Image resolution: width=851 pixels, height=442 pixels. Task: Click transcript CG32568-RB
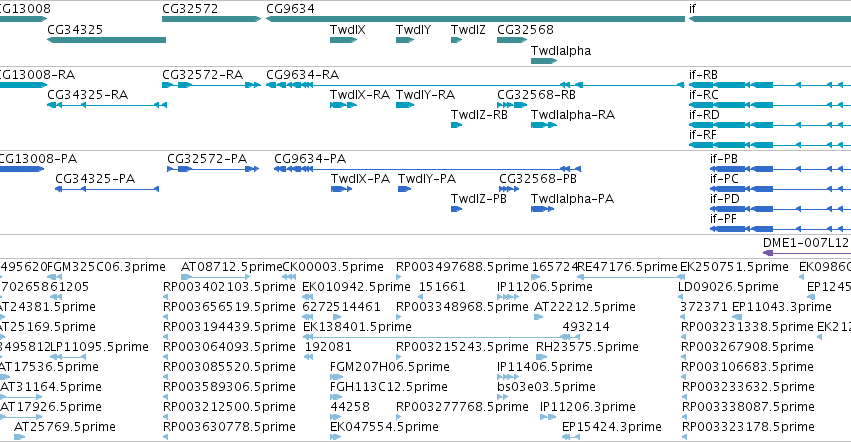pos(536,94)
